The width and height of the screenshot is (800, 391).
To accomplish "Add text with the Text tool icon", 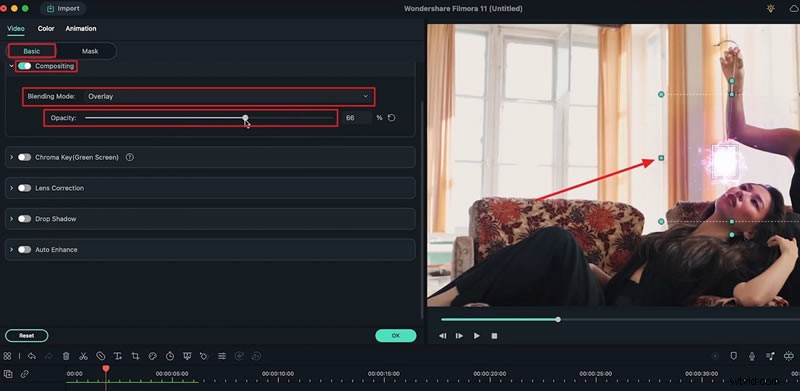I will pyautogui.click(x=118, y=356).
